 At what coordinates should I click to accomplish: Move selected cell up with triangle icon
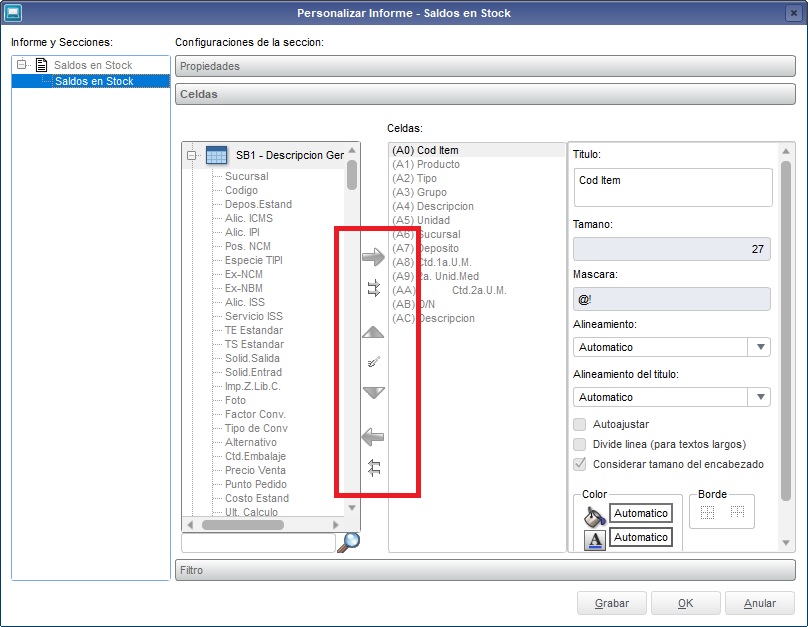(x=373, y=332)
